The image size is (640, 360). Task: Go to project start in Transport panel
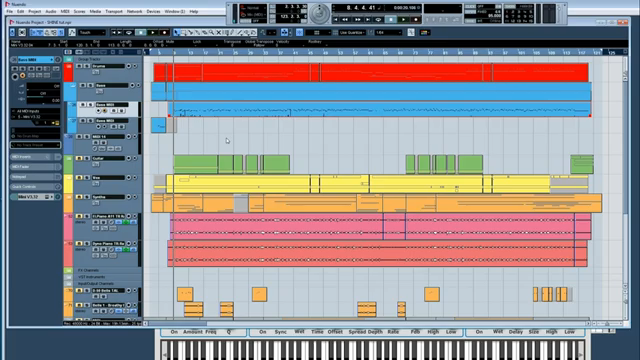[x=336, y=20]
